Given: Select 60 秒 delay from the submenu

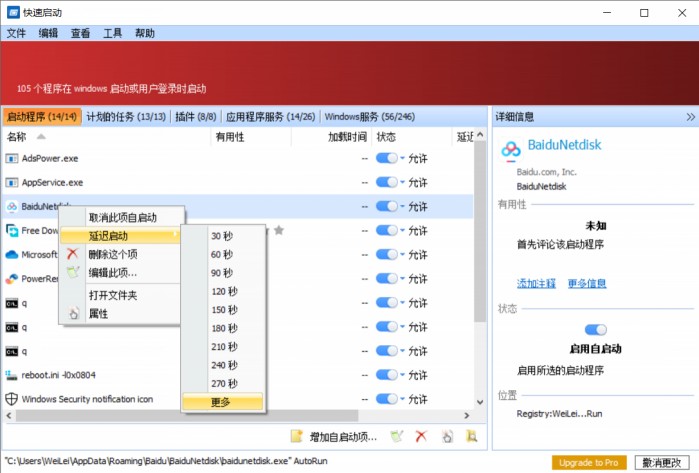Looking at the screenshot, I should click(x=221, y=255).
